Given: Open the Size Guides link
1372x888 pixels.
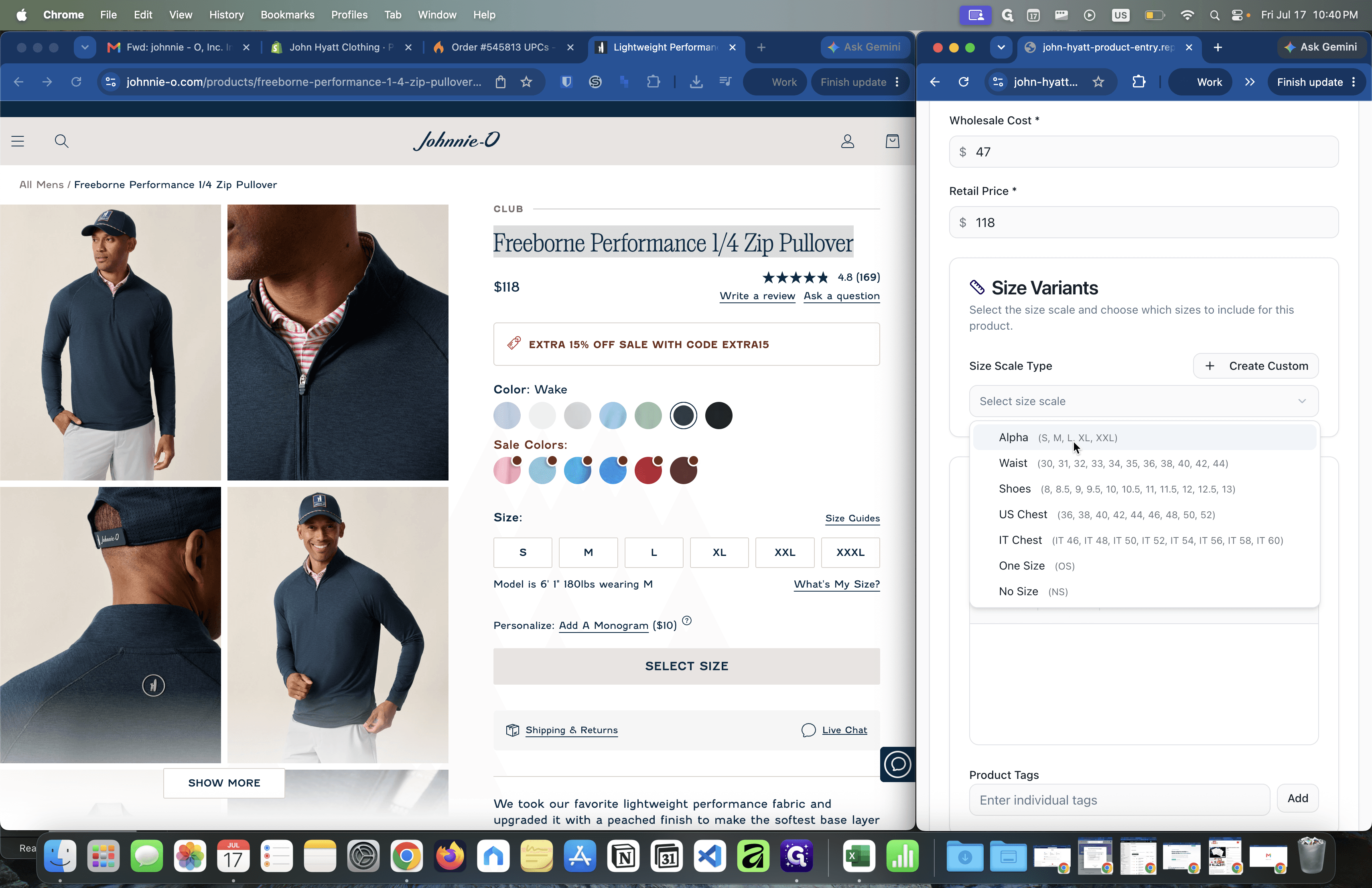Looking at the screenshot, I should point(852,518).
